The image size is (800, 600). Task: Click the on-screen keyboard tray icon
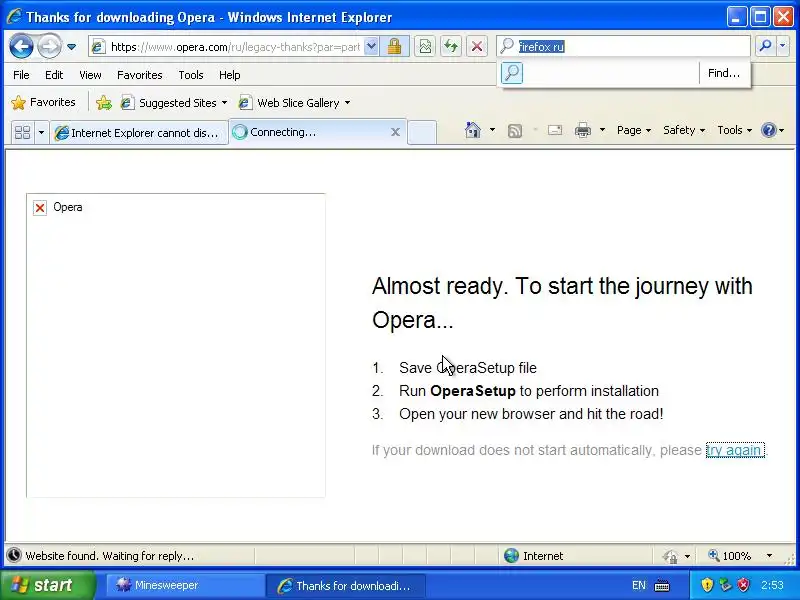click(x=662, y=585)
